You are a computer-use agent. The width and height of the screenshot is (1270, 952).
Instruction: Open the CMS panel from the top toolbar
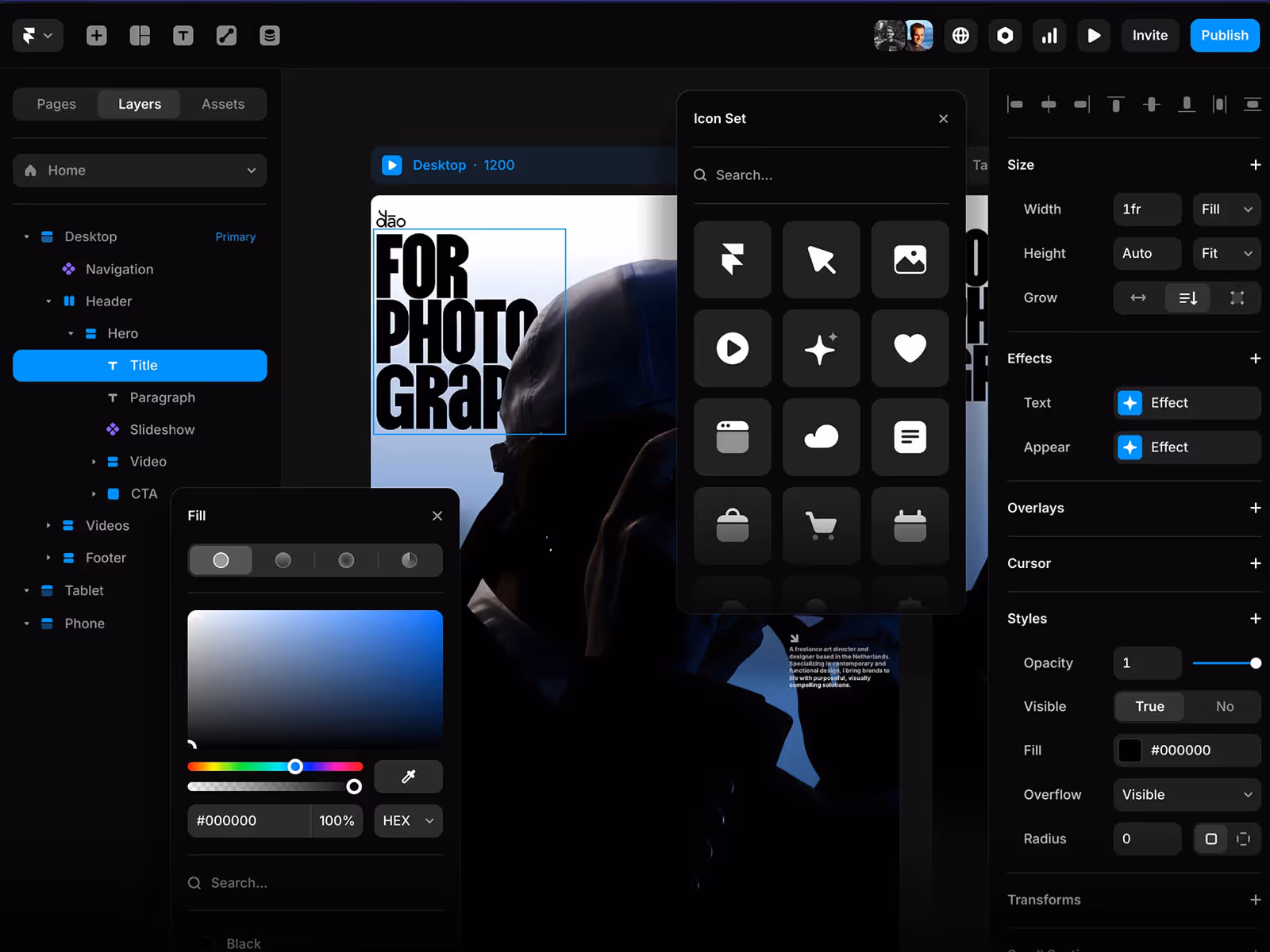click(x=269, y=35)
